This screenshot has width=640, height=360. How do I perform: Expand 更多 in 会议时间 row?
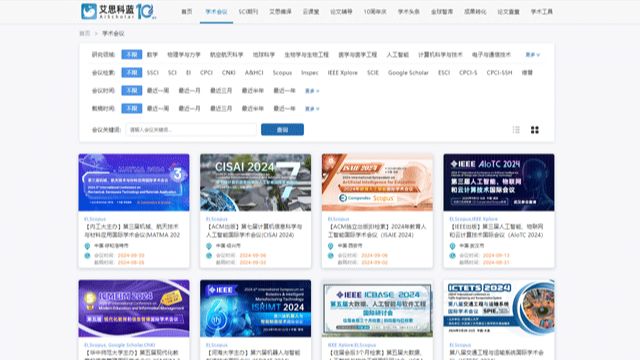point(312,91)
